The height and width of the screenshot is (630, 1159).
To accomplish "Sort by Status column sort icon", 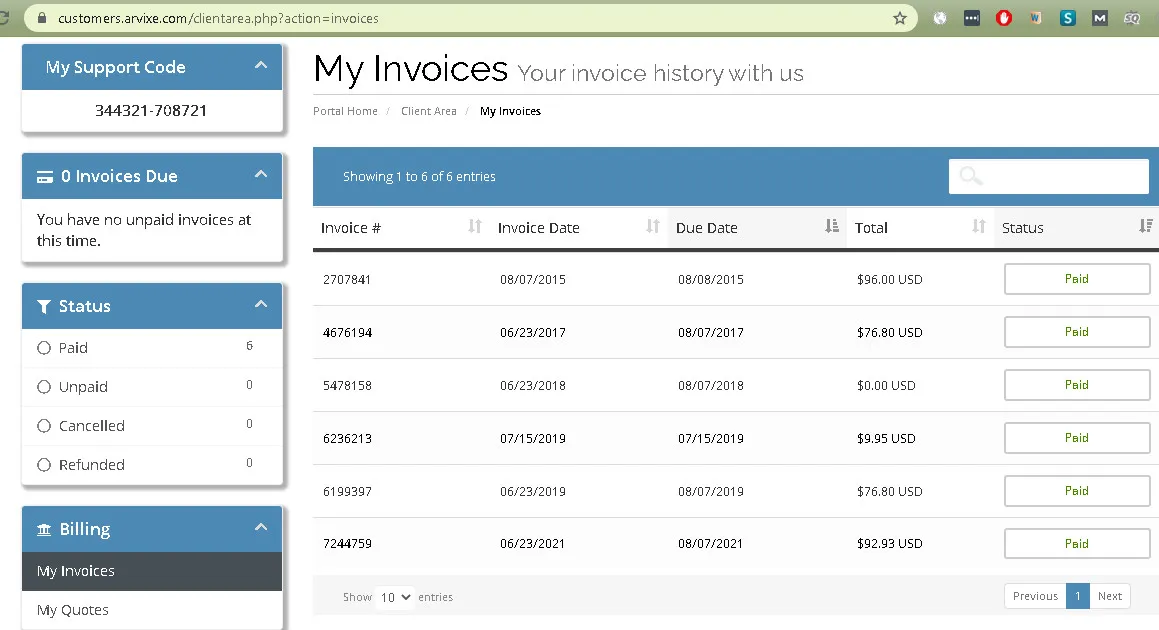I will (1146, 227).
